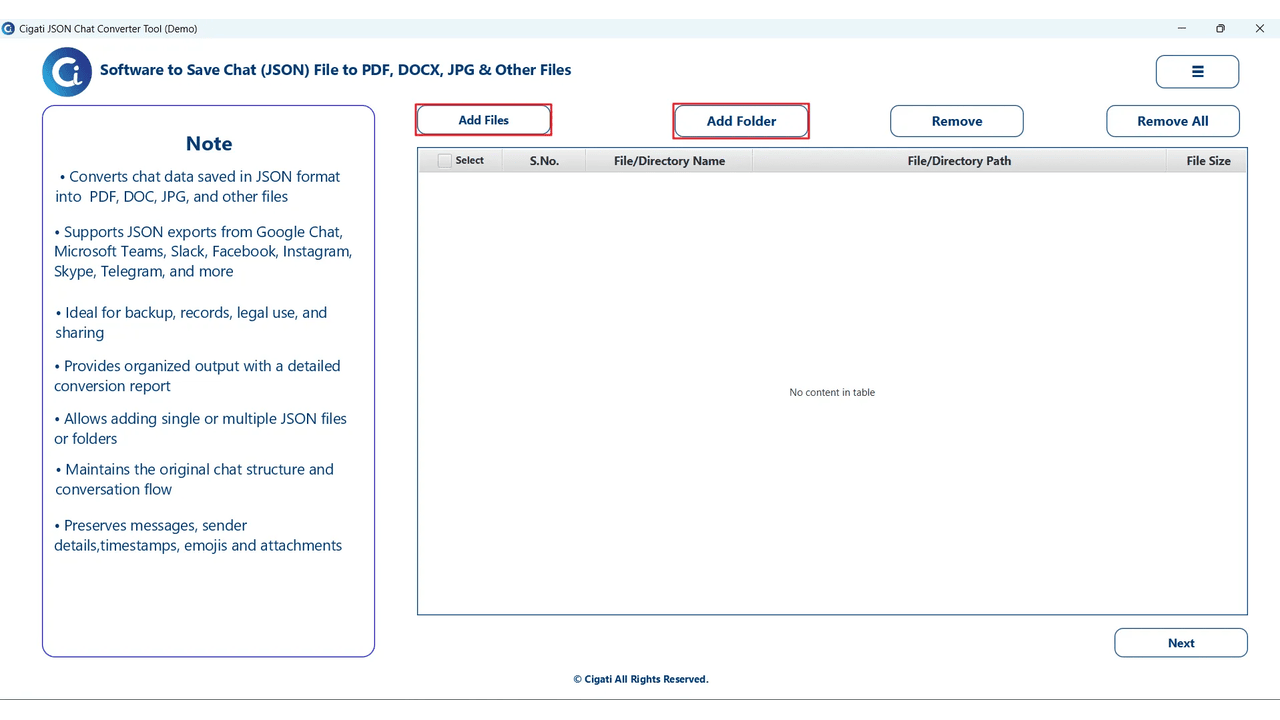1280x720 pixels.
Task: Click the Remove button
Action: [957, 121]
